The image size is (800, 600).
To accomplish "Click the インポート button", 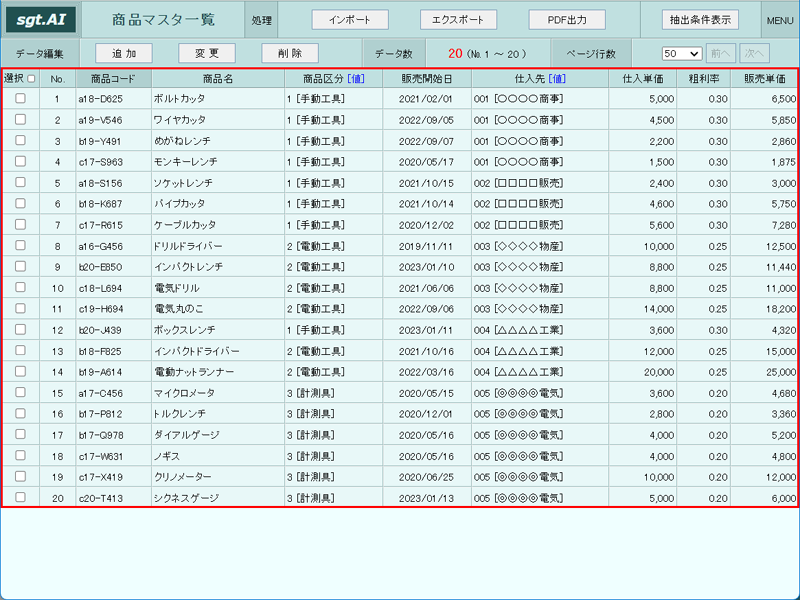I will pos(350,20).
